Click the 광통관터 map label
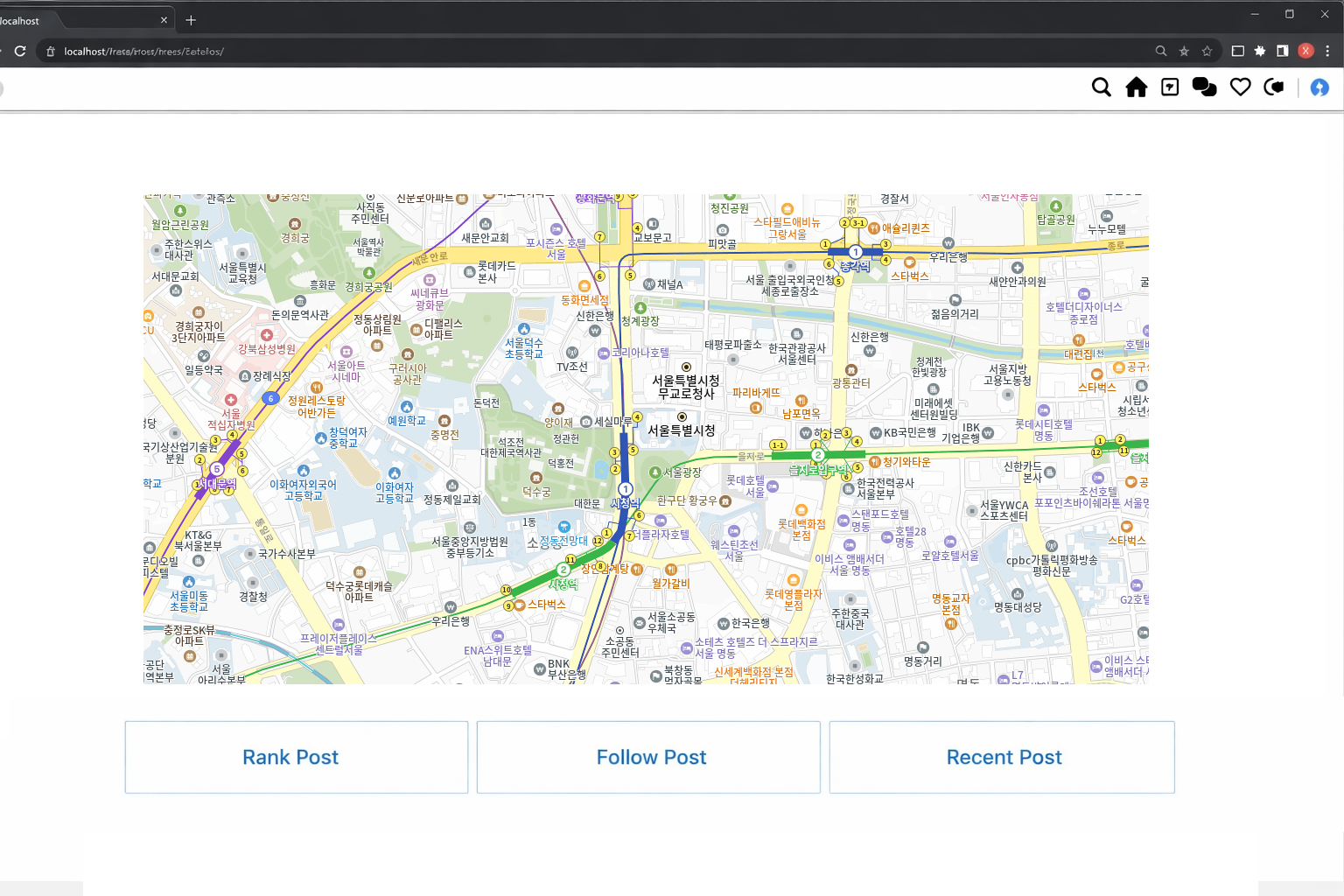The height and width of the screenshot is (896, 1344). coord(851,383)
